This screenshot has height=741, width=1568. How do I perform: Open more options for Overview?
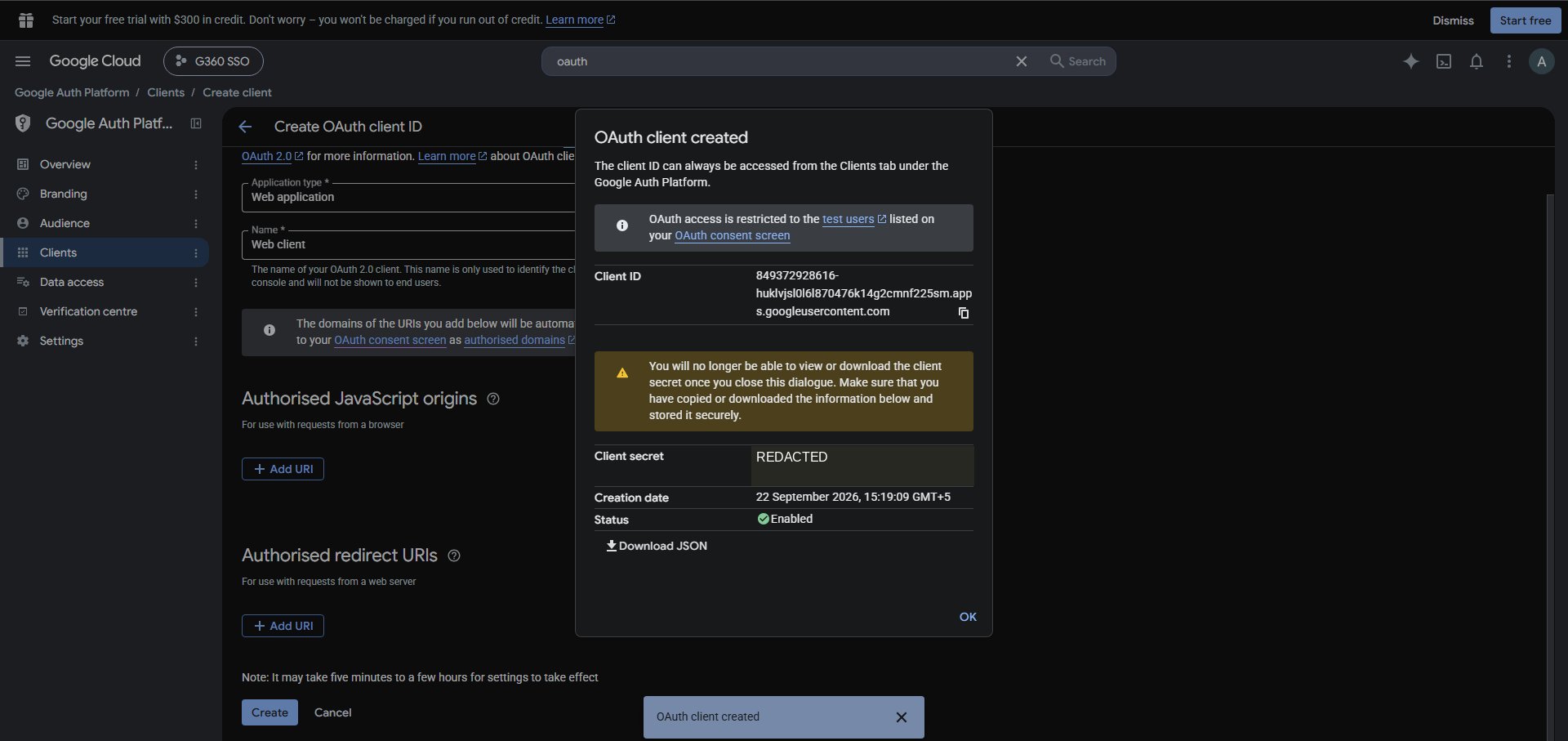tap(196, 165)
